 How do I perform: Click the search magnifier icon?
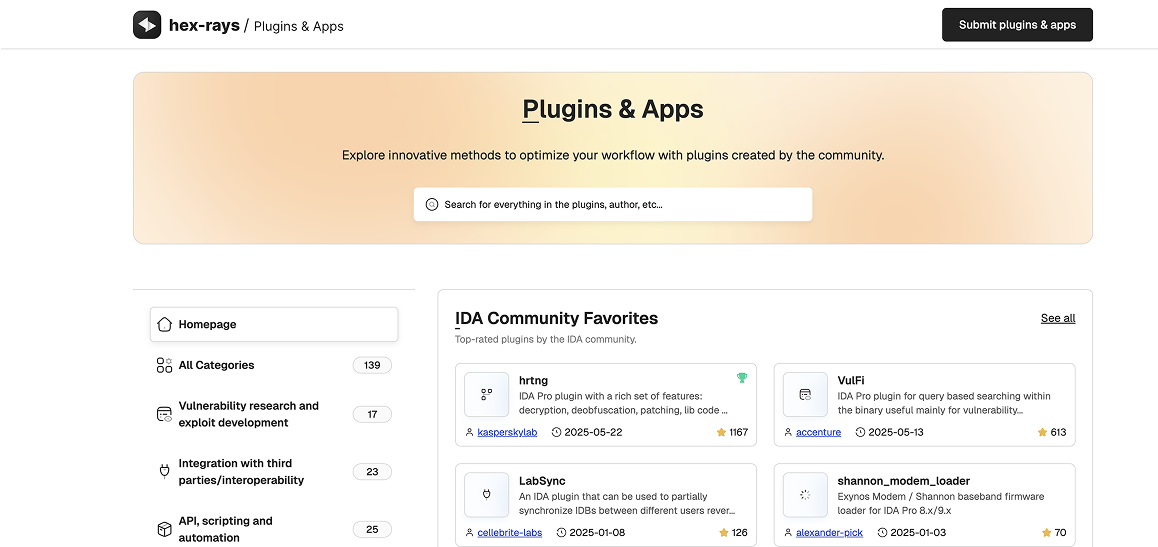432,204
